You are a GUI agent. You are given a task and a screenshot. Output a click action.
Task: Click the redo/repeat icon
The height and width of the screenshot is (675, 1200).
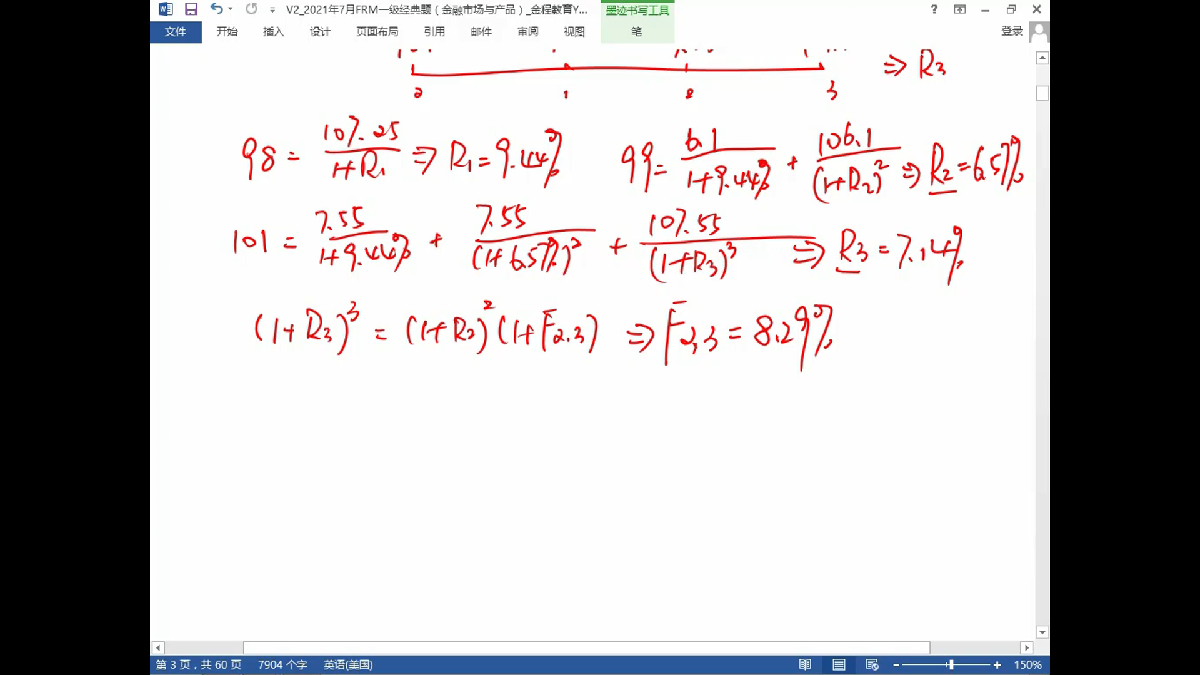(251, 9)
